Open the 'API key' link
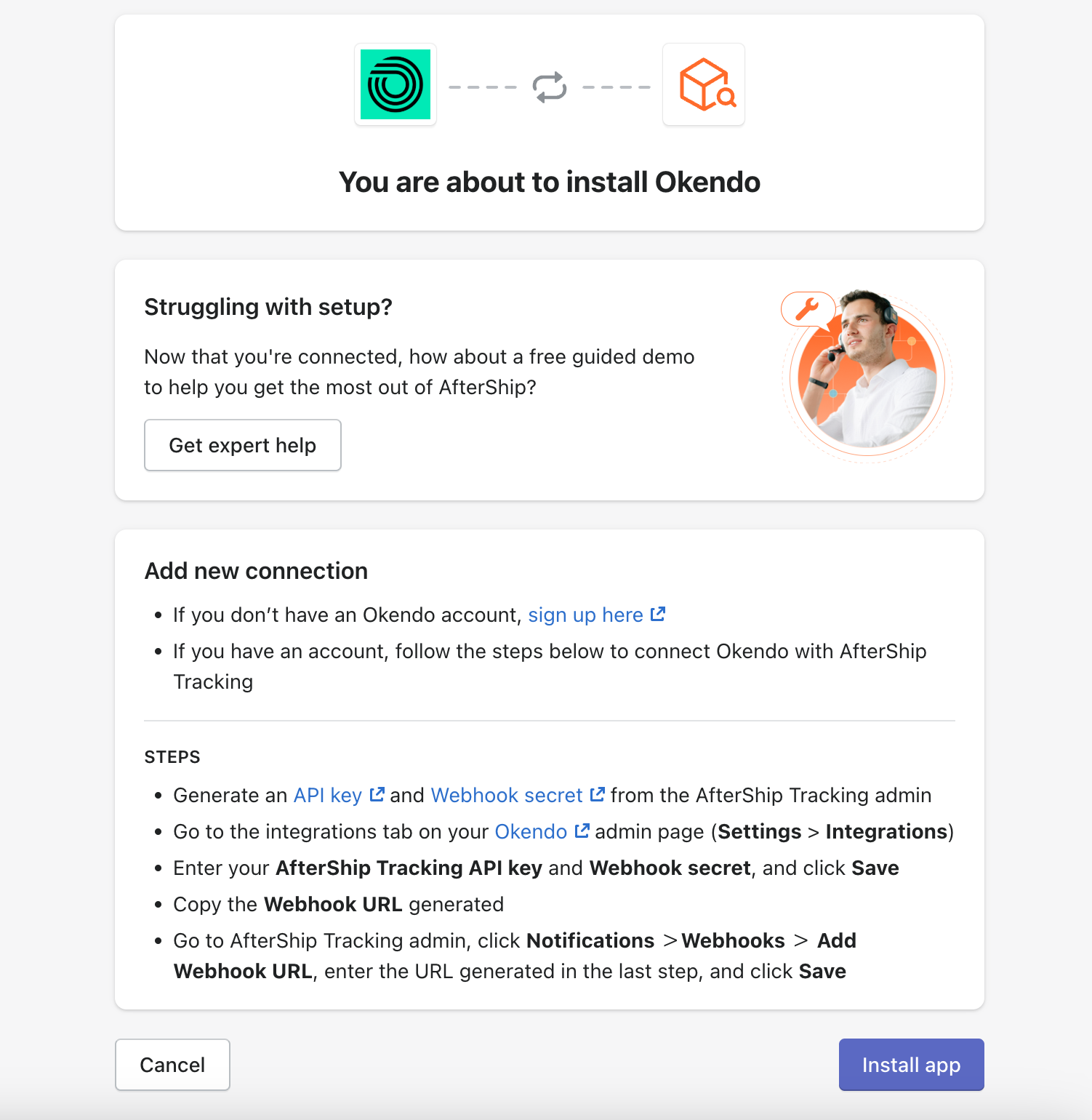1092x1120 pixels. 326,795
